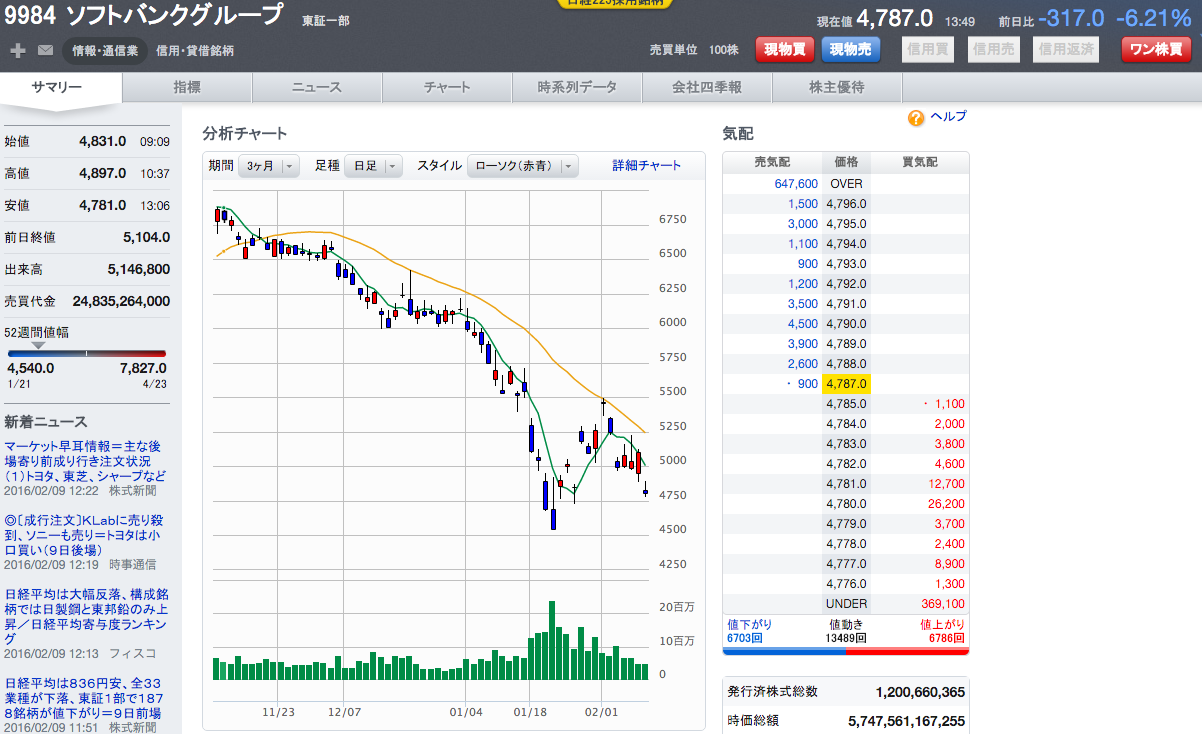
Task: Click bid price 4,780.0 row
Action: [845, 503]
